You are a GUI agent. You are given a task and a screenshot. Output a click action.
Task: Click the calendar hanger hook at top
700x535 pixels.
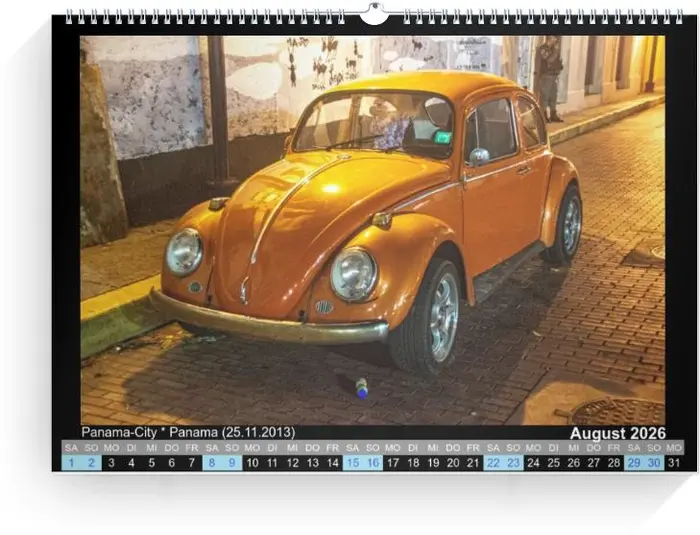[x=373, y=14]
